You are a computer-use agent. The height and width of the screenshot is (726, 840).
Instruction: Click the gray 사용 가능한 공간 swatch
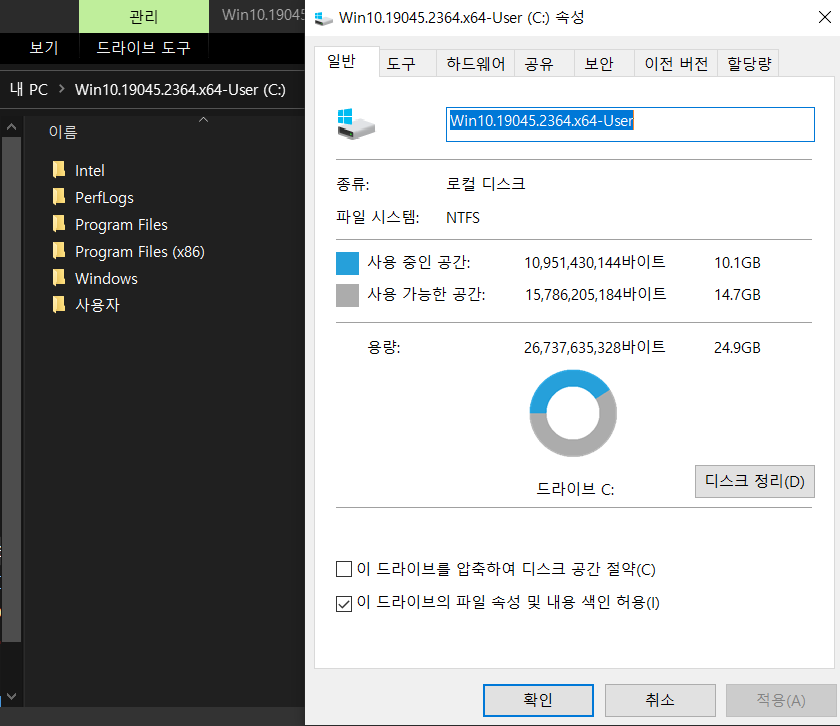[x=347, y=295]
